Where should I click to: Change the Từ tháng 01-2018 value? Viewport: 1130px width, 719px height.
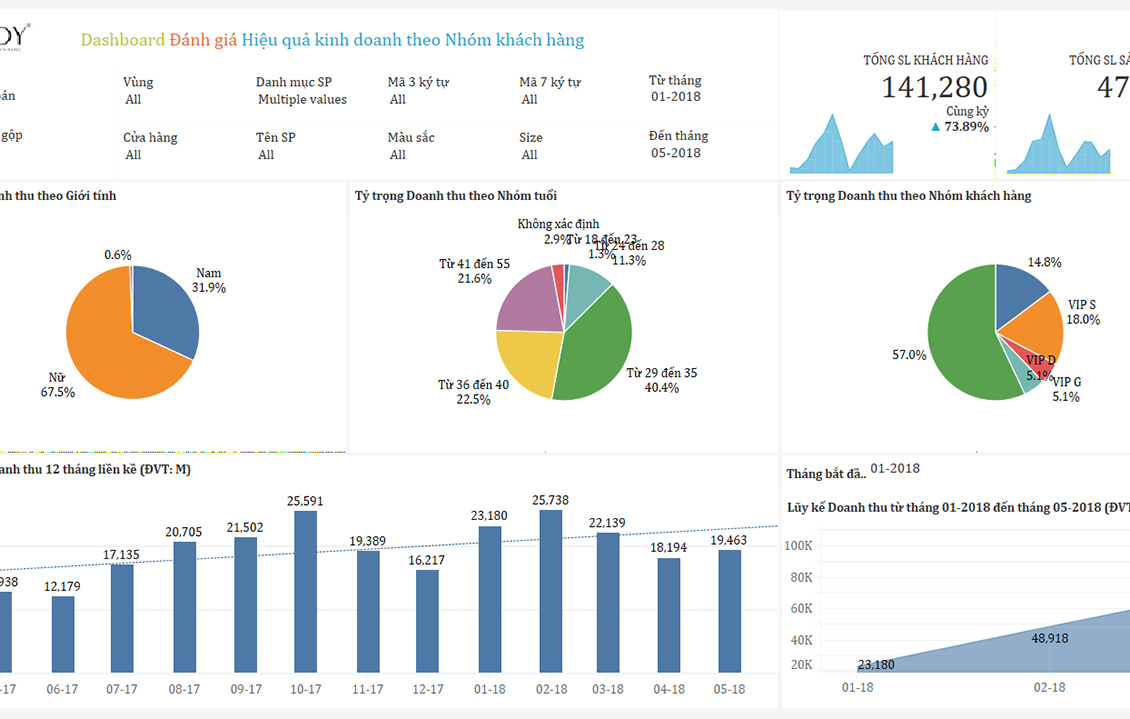coord(676,97)
